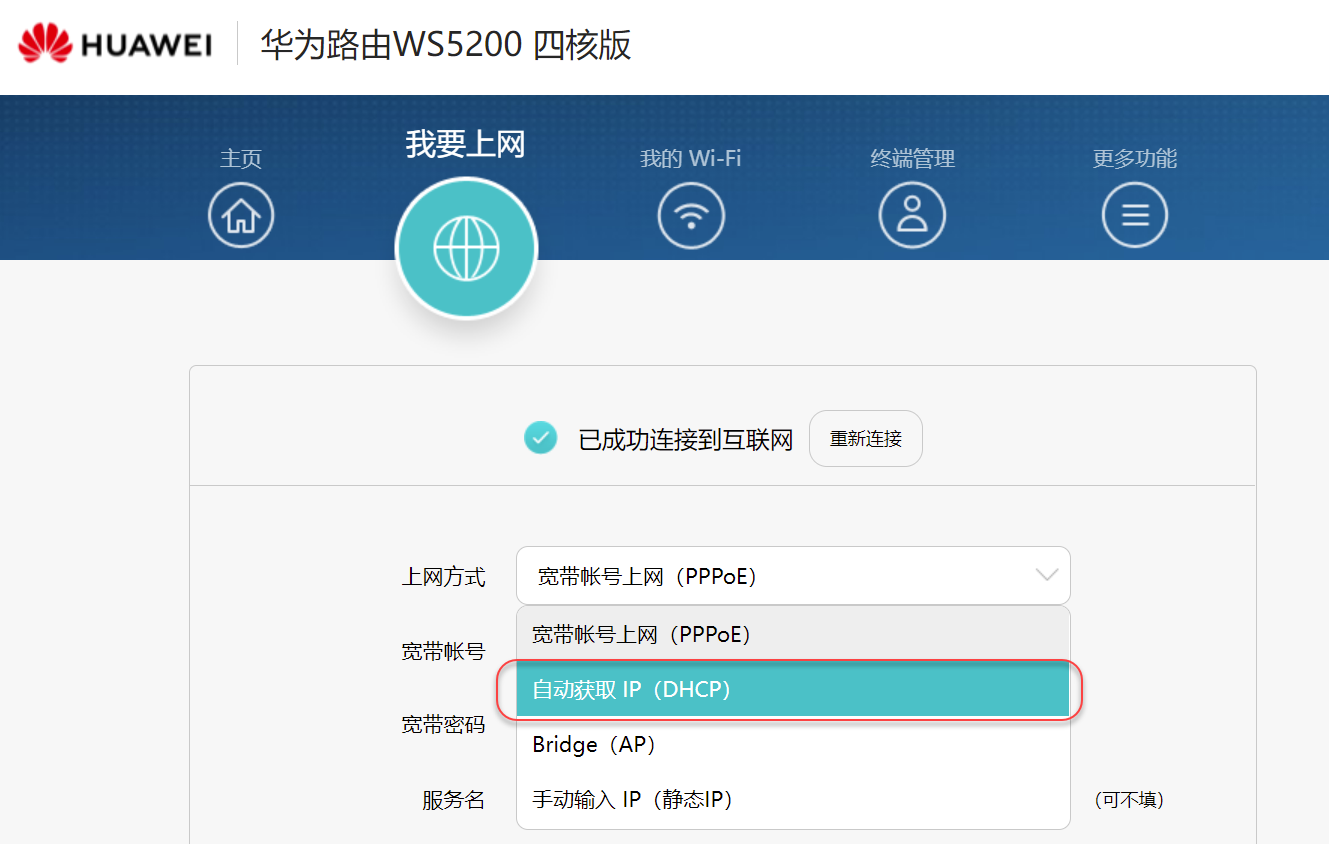Click the 上网方式 label
This screenshot has height=844, width=1329.
tap(443, 577)
